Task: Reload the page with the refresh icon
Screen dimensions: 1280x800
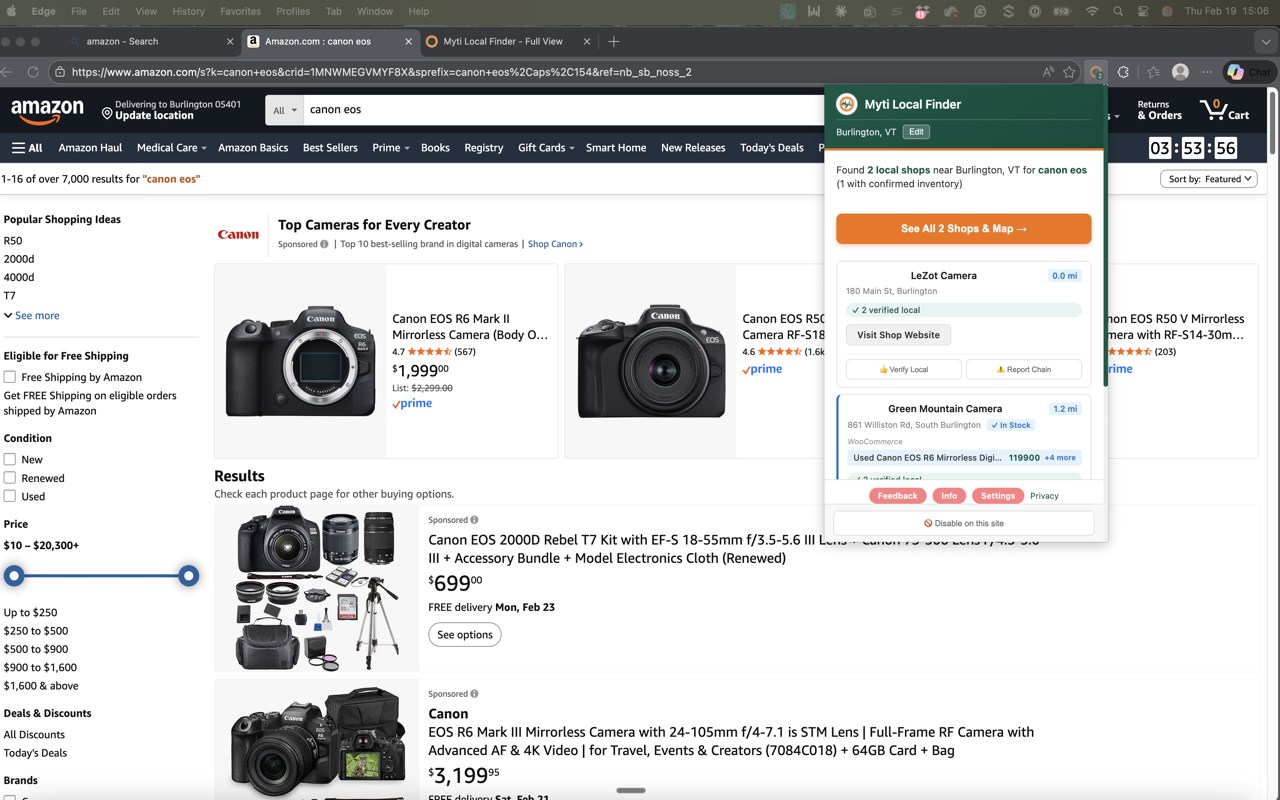Action: (x=33, y=72)
